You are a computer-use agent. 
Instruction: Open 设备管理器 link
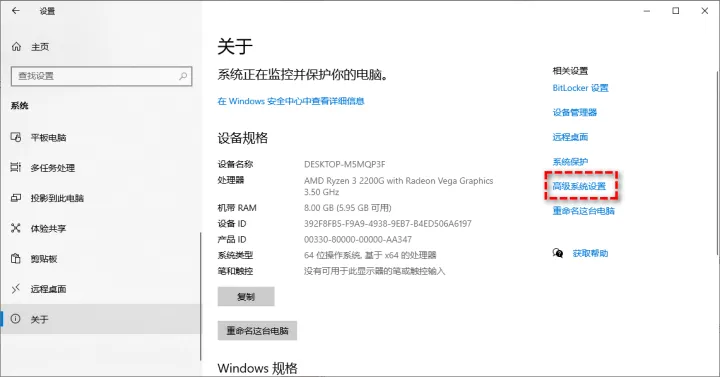point(574,113)
